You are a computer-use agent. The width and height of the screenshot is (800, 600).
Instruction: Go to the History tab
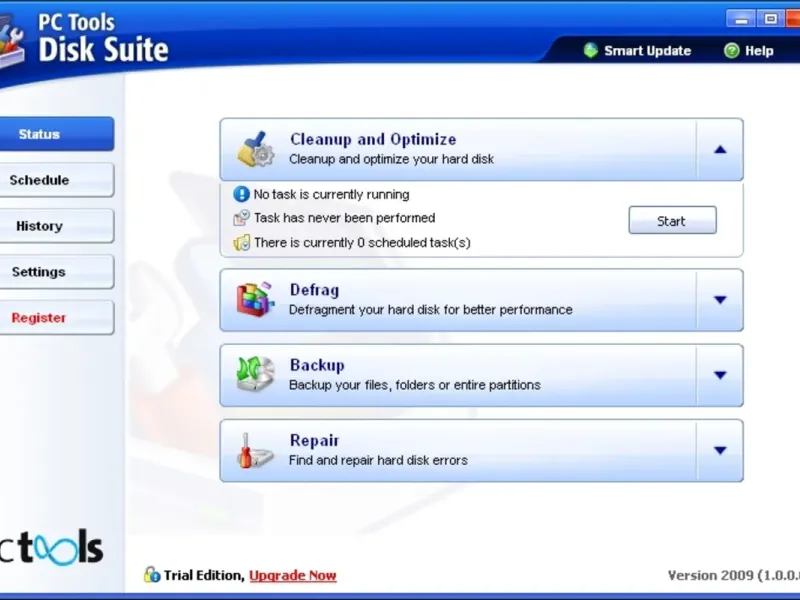point(57,226)
